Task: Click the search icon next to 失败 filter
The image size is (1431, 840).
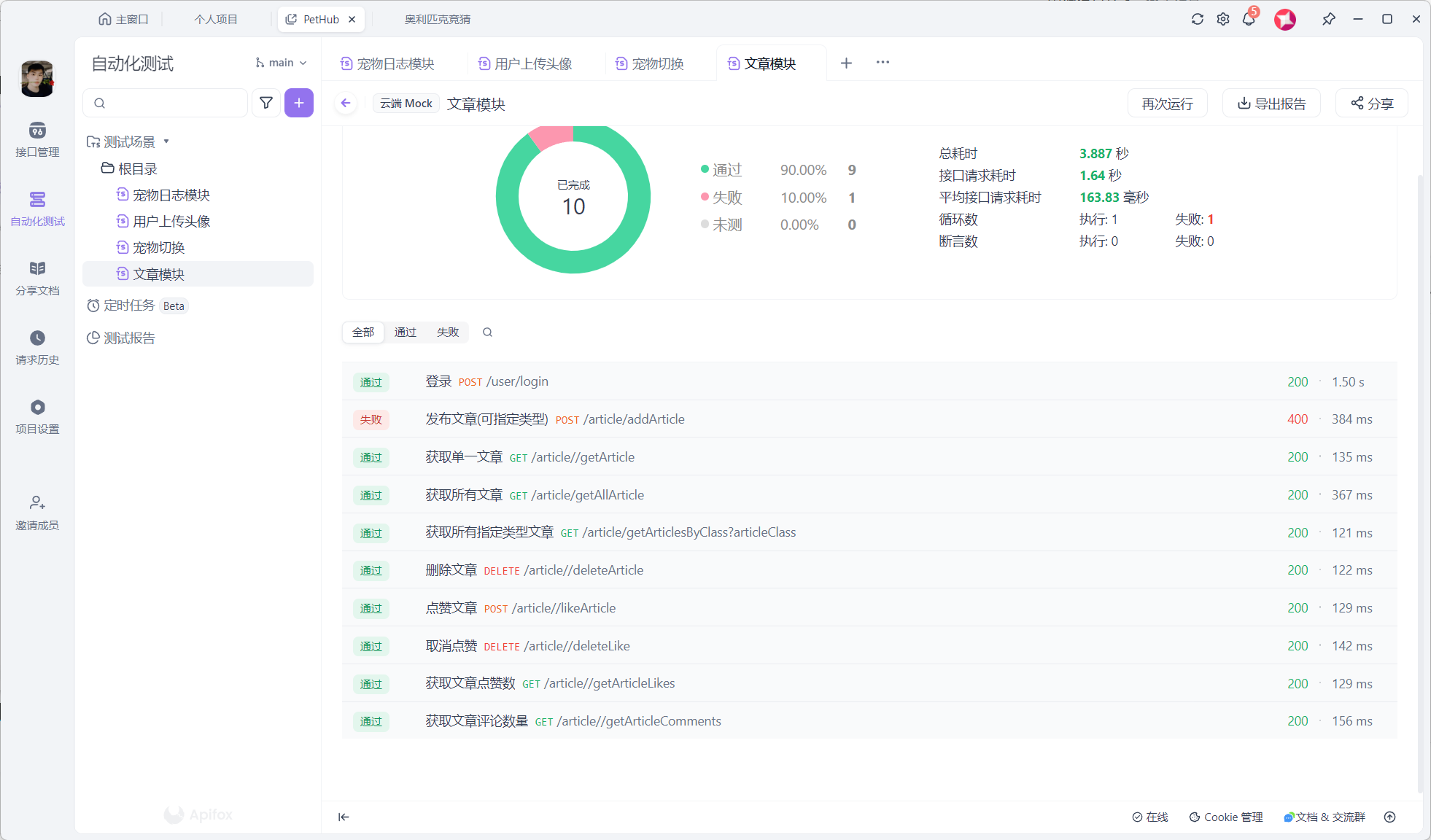Action: pyautogui.click(x=487, y=332)
